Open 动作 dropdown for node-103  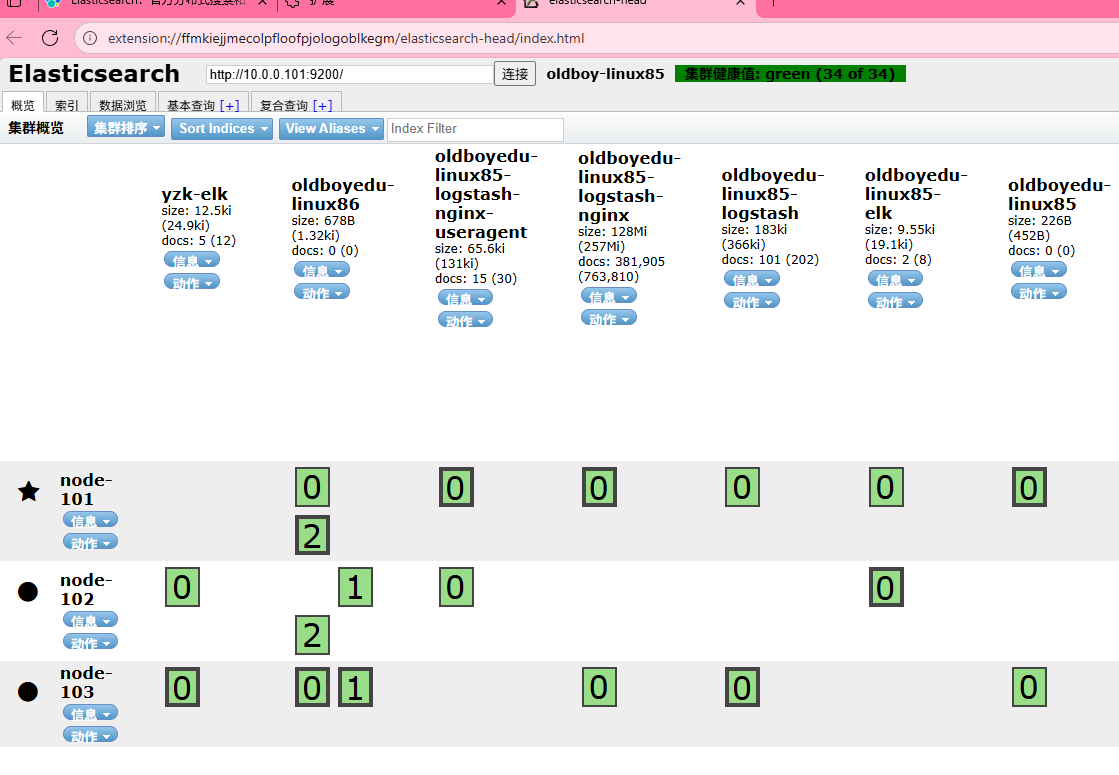click(91, 735)
